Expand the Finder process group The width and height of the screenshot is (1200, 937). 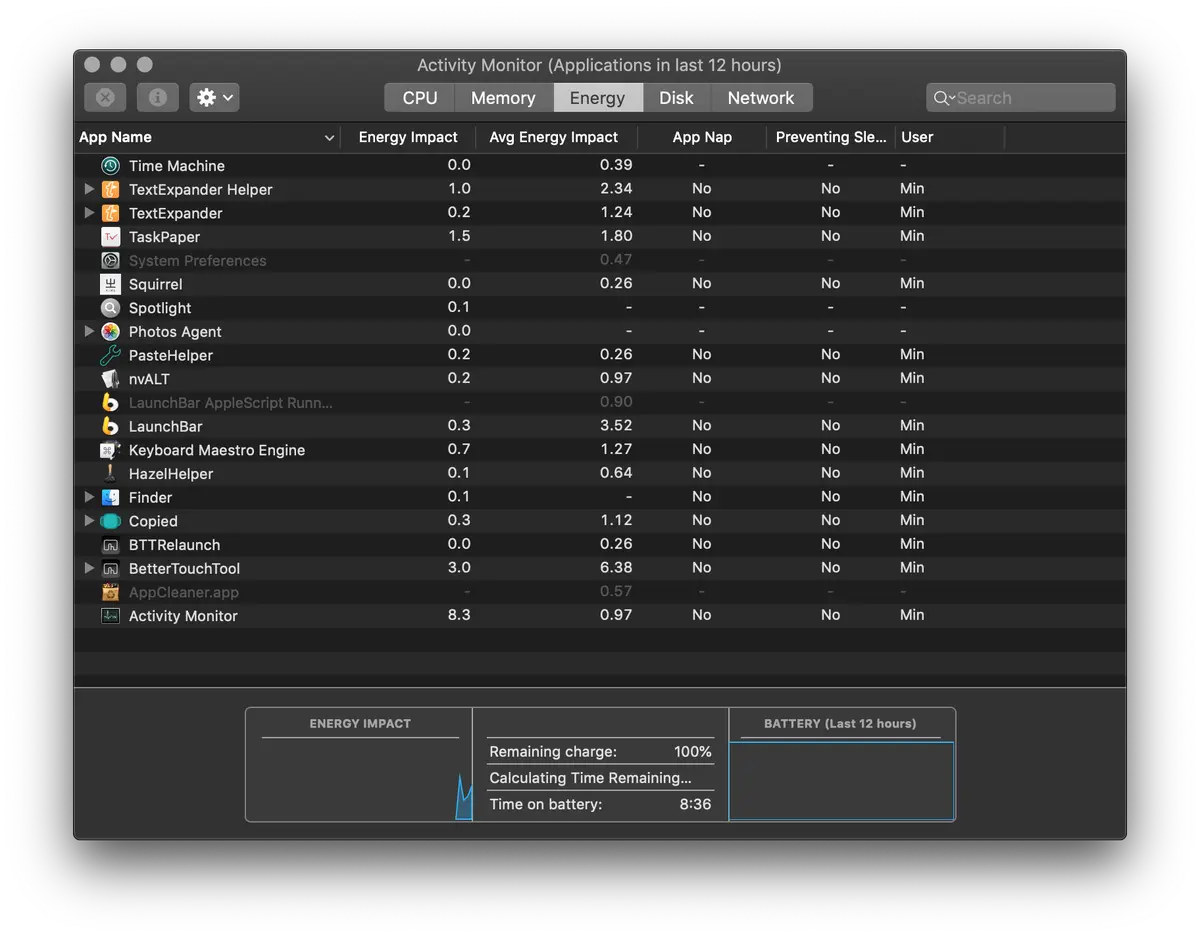pyautogui.click(x=89, y=496)
